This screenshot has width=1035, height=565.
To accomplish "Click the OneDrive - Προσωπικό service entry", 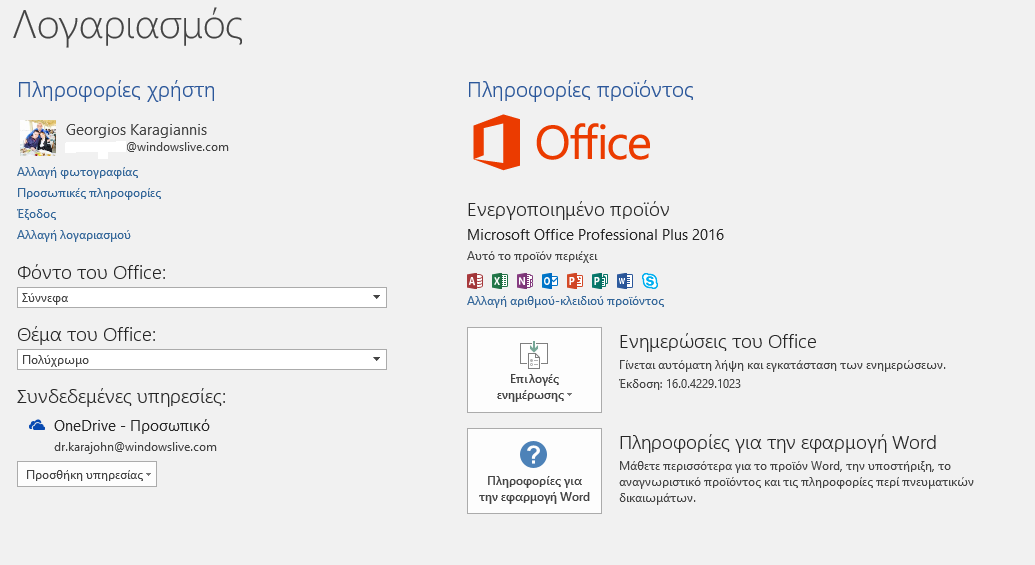I will click(x=132, y=426).
